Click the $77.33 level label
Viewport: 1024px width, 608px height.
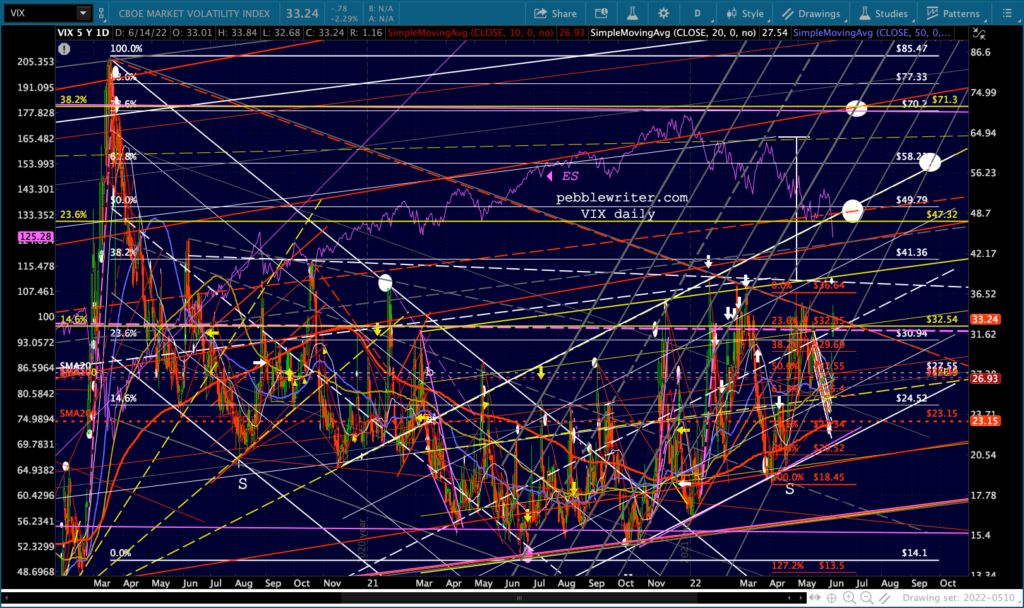tap(912, 76)
